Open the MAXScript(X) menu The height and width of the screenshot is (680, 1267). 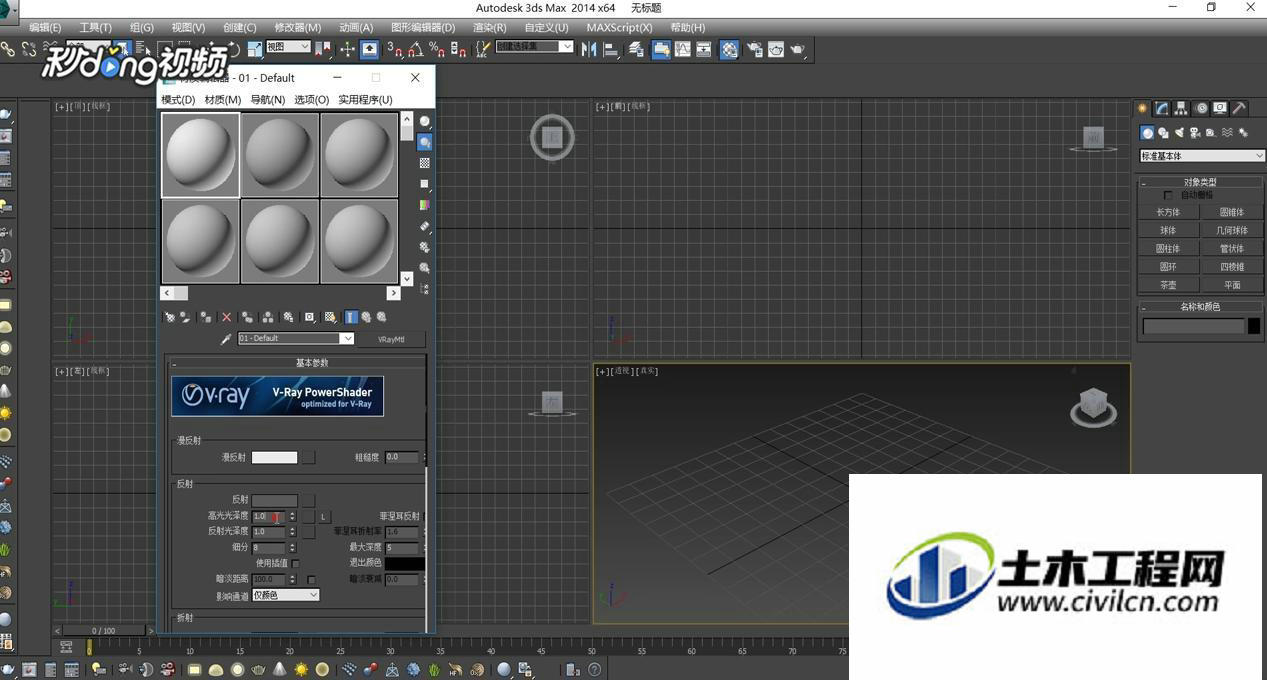[619, 28]
